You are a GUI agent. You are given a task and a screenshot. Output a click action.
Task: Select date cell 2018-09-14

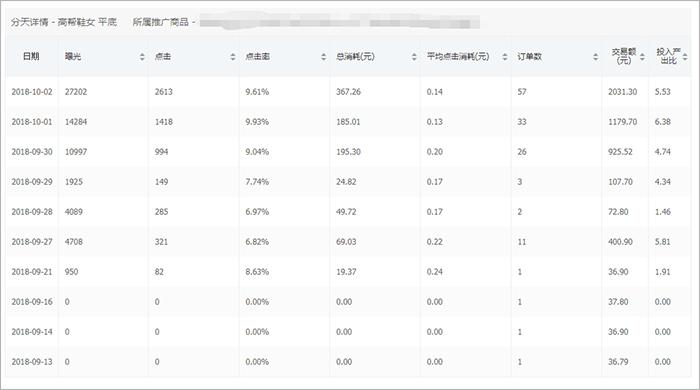(x=32, y=332)
